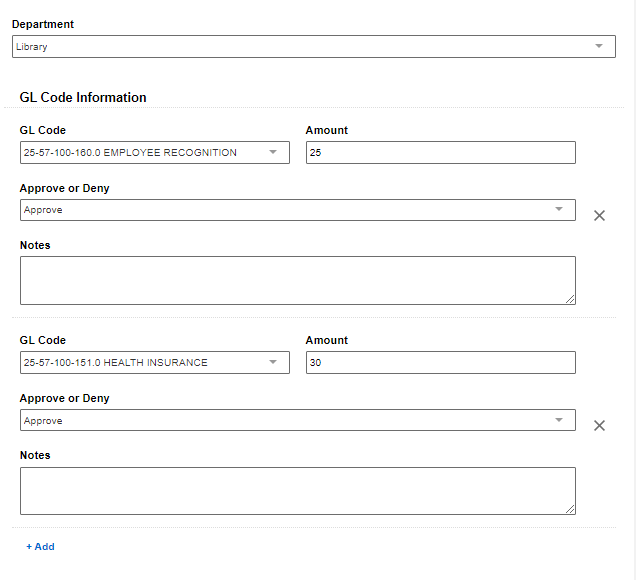The height and width of the screenshot is (580, 636).
Task: Open first Approve or Deny dropdown
Action: tap(298, 210)
